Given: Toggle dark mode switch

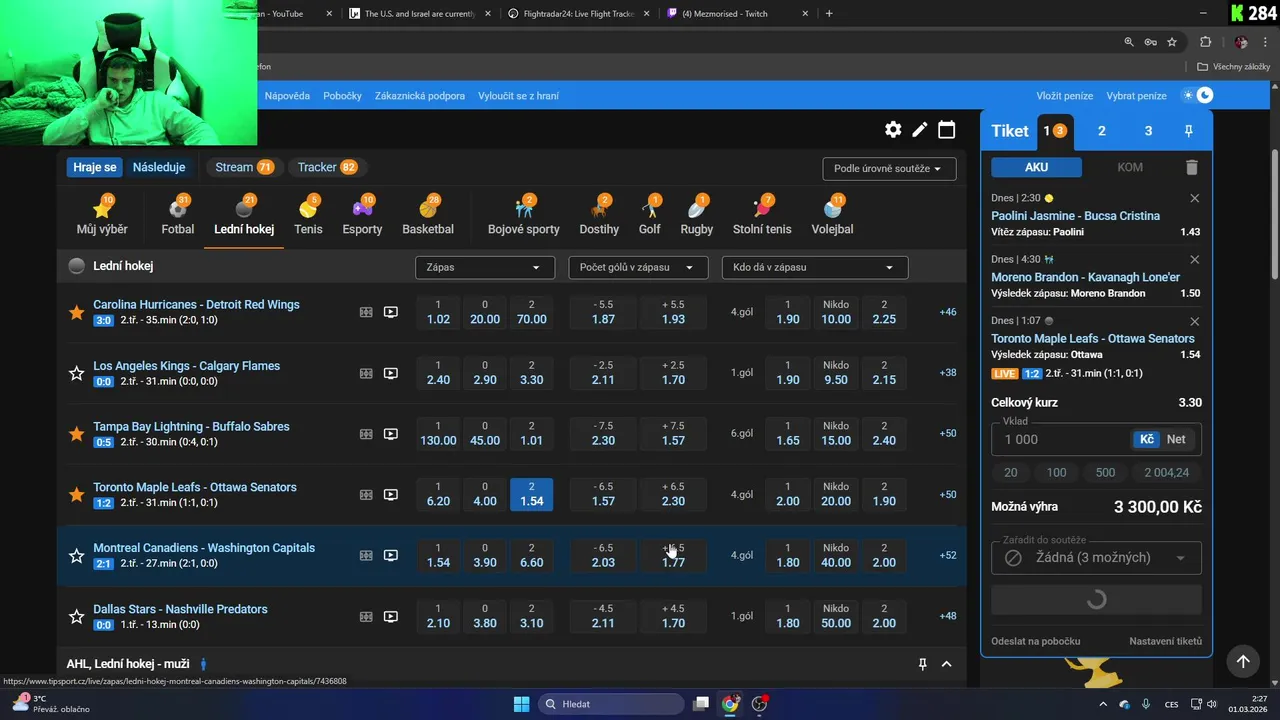Looking at the screenshot, I should (x=1197, y=95).
